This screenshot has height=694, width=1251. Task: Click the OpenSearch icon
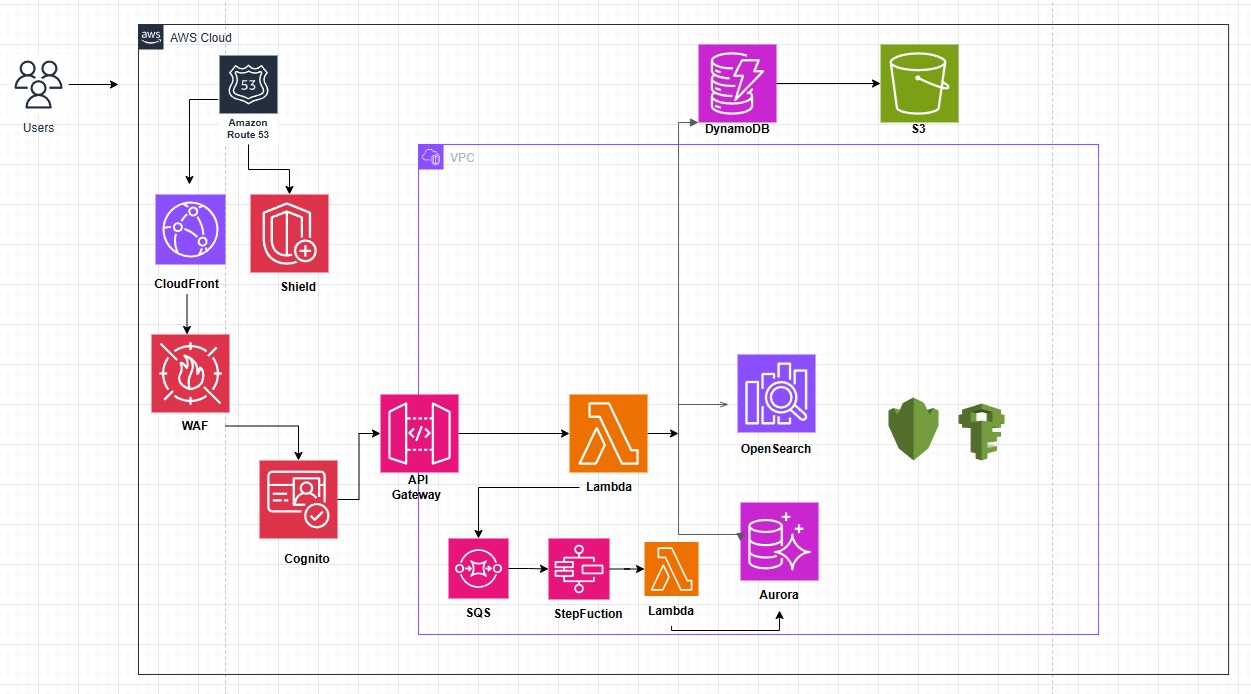(x=776, y=393)
